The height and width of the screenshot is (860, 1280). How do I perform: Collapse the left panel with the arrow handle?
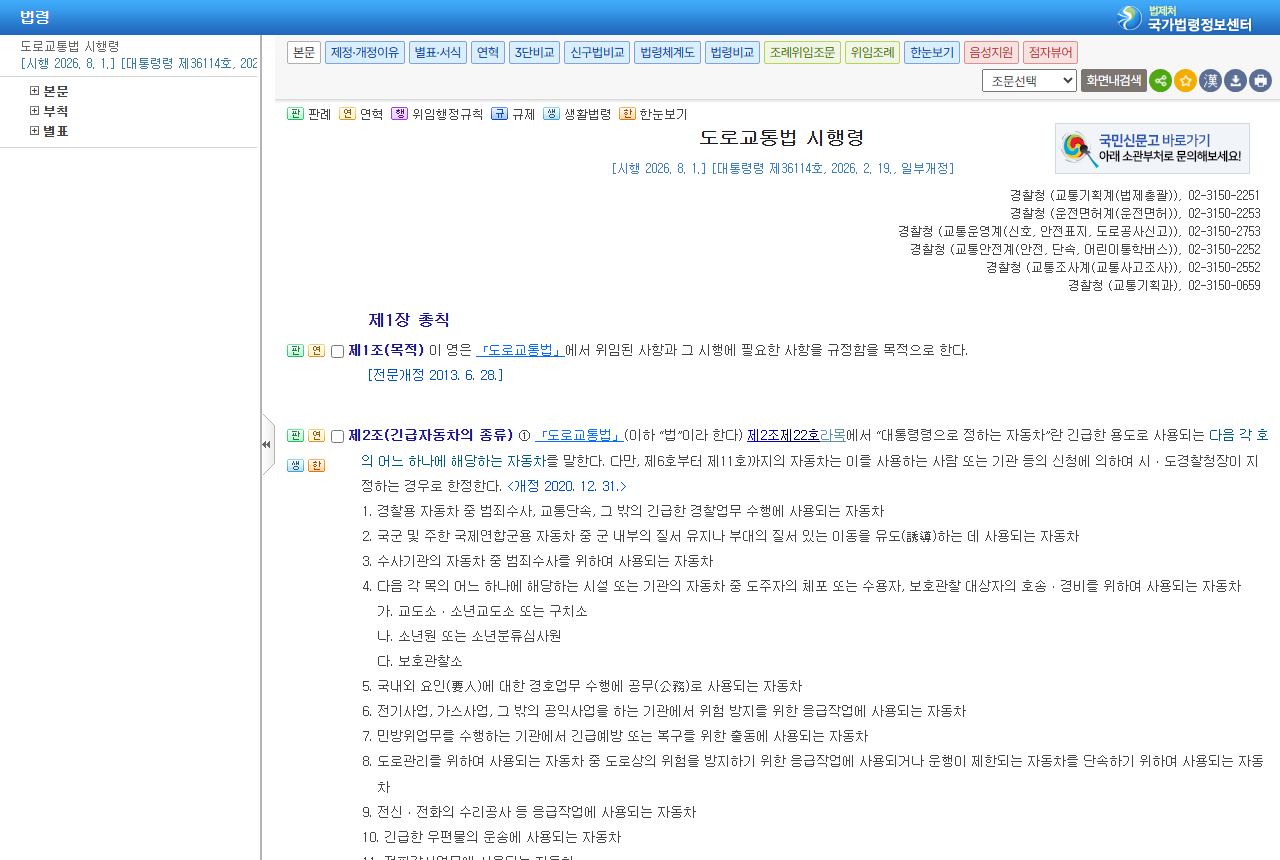pos(267,444)
